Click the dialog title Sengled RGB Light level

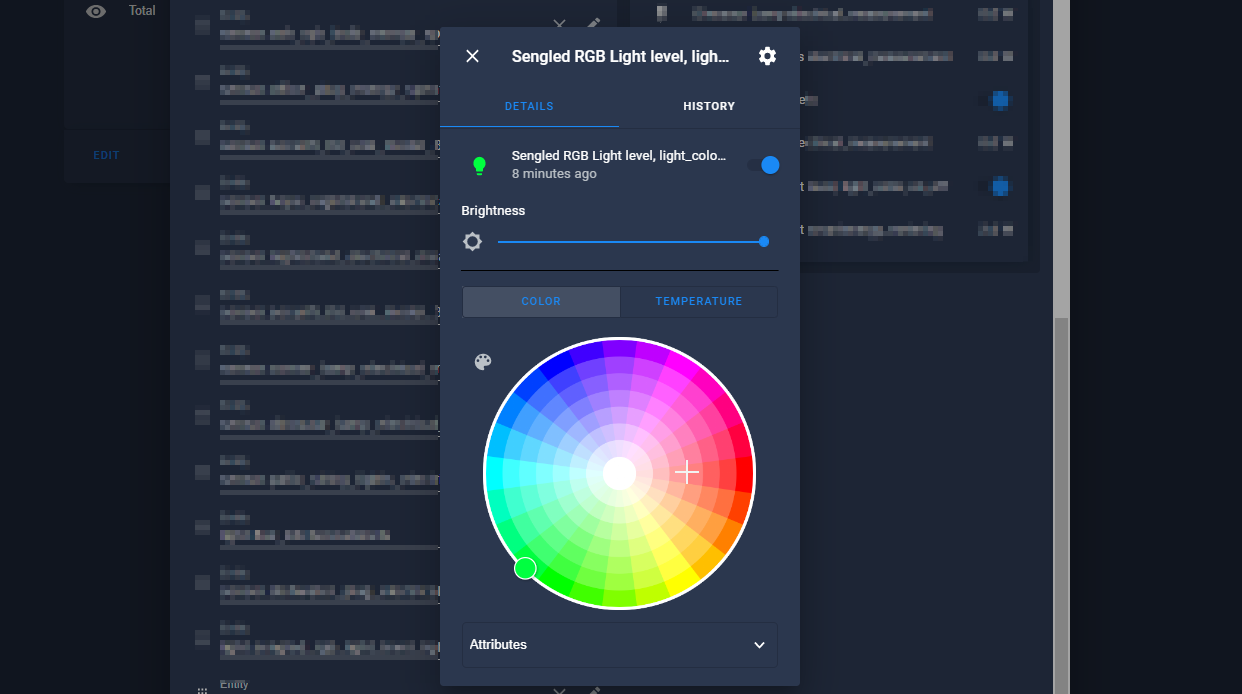(x=620, y=57)
